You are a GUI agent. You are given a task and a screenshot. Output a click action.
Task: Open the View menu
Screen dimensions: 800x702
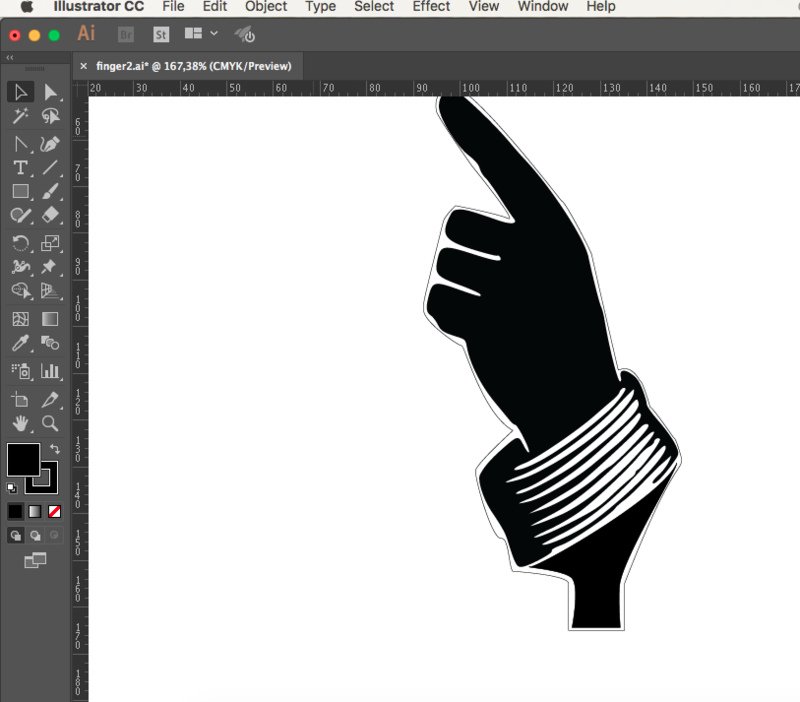pos(484,7)
